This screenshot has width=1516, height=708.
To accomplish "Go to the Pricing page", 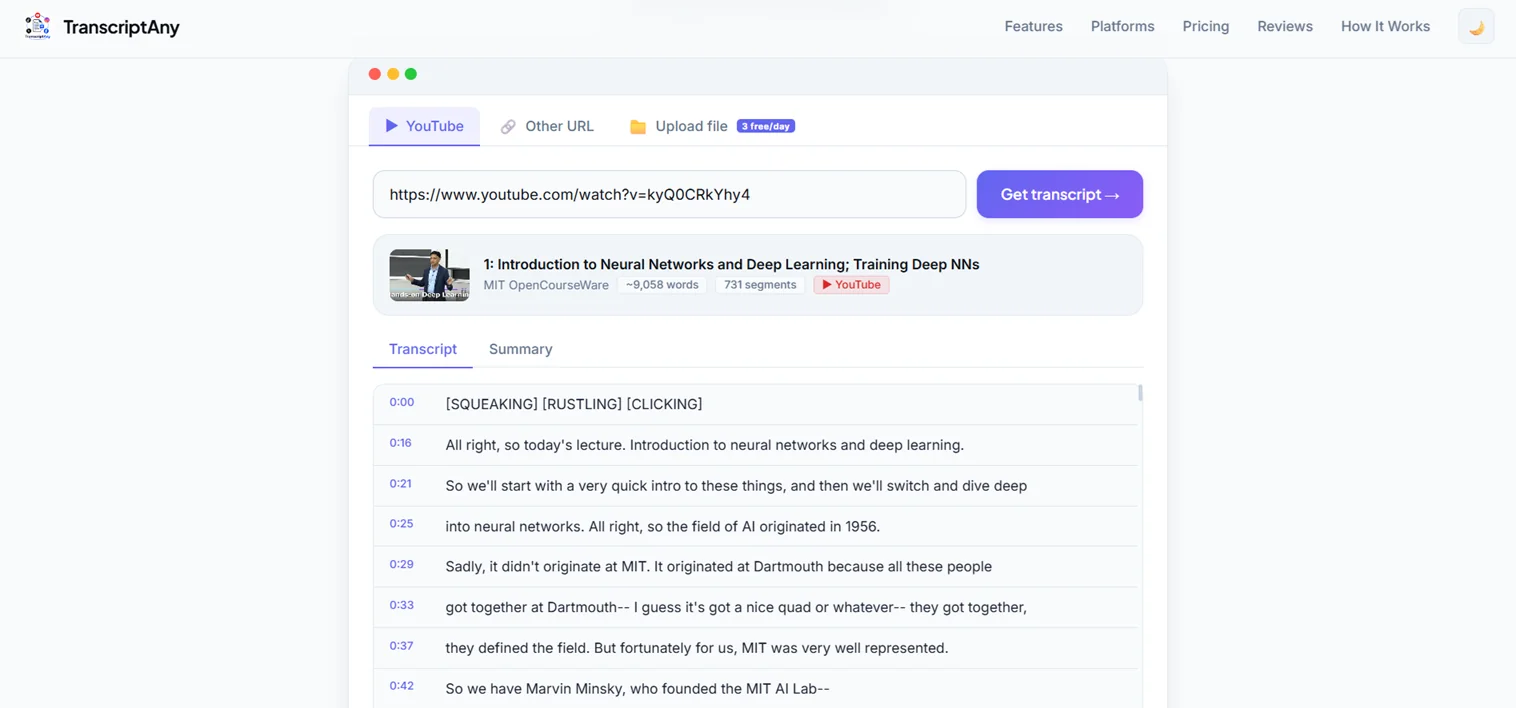I will pos(1205,26).
